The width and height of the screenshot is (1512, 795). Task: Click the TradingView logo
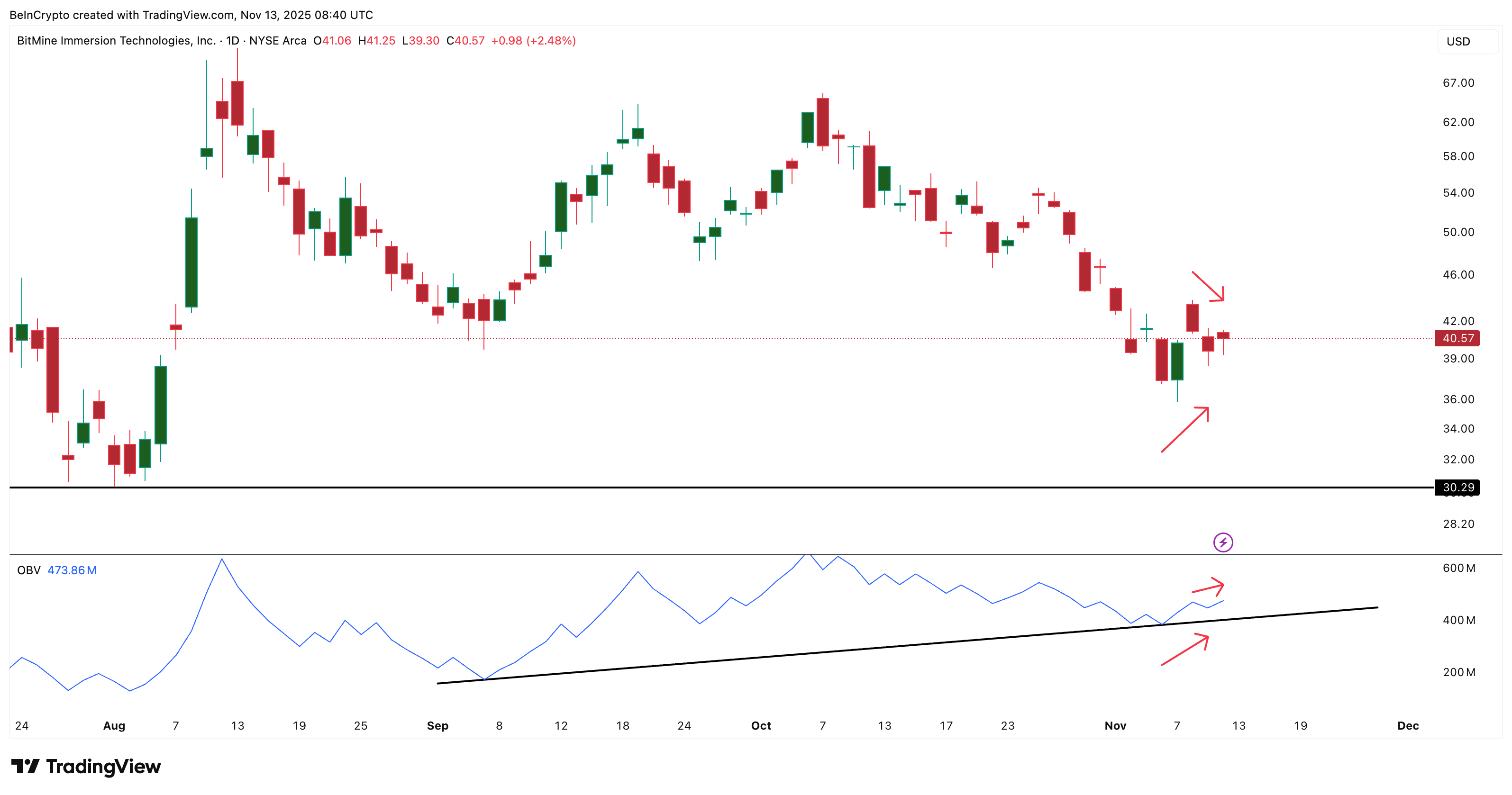[x=86, y=766]
